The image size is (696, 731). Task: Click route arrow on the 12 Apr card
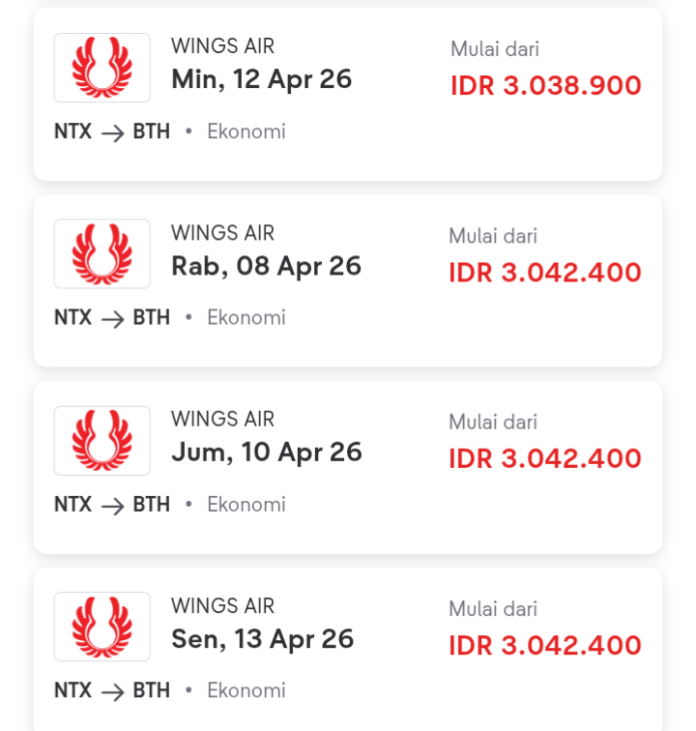click(x=112, y=132)
